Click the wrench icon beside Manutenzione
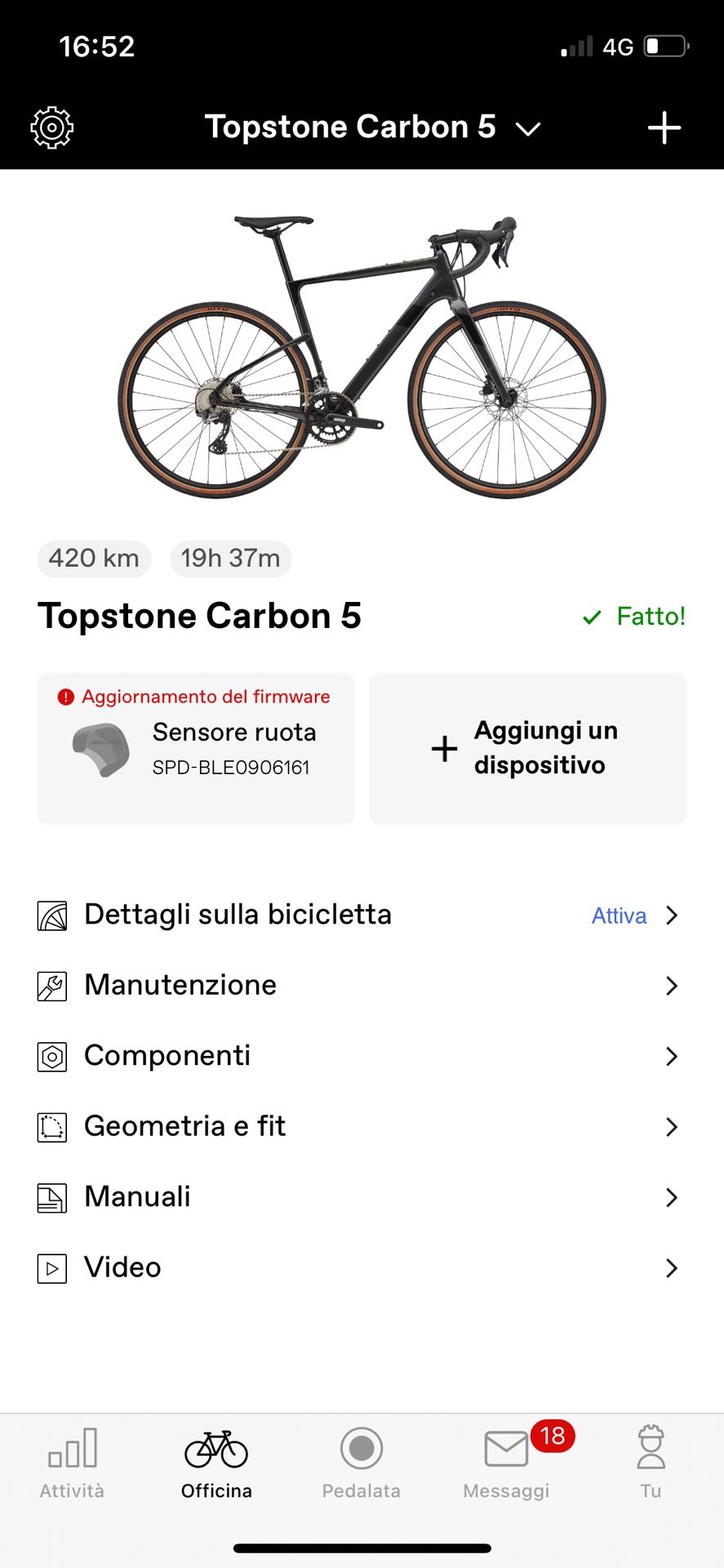The width and height of the screenshot is (724, 1568). point(52,987)
